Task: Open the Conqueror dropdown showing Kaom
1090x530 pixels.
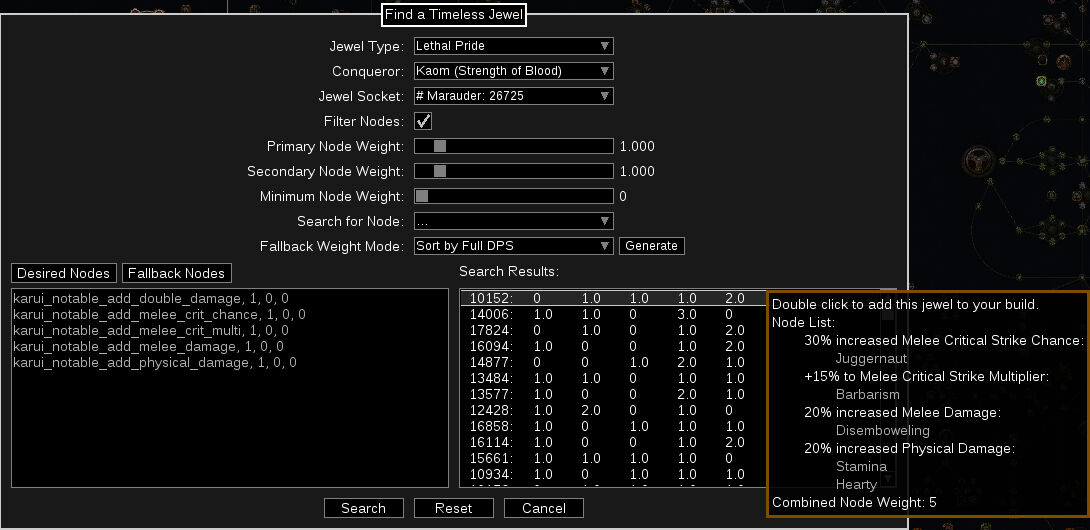Action: click(x=514, y=71)
